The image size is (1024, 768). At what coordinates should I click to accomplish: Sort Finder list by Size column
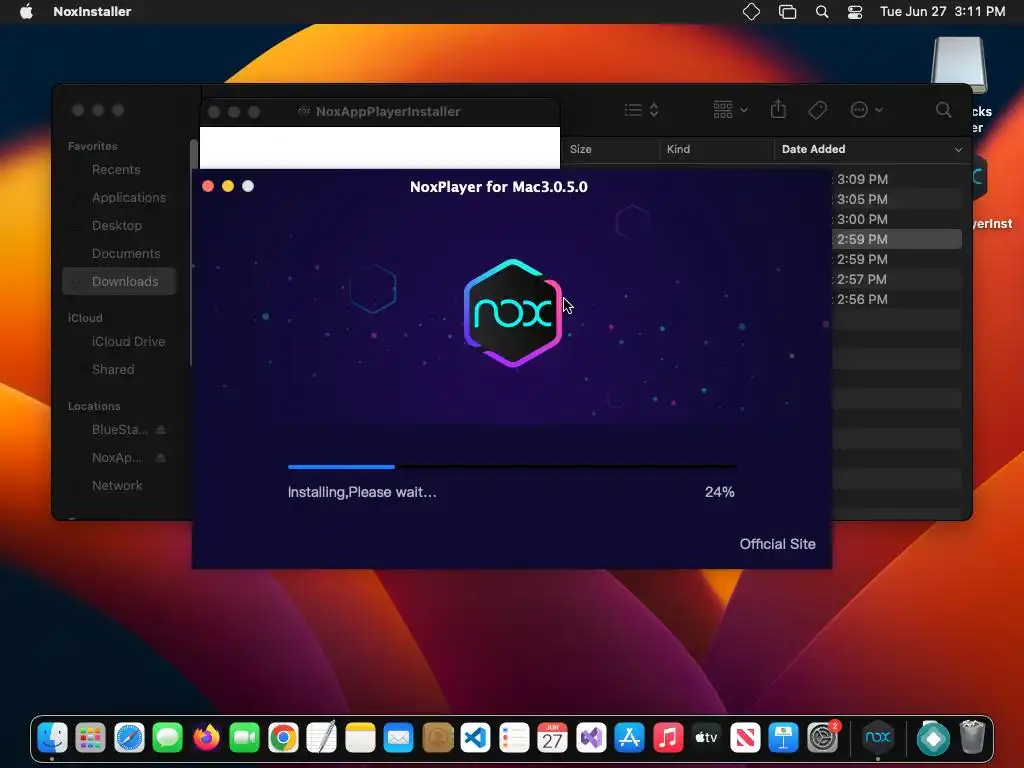[610, 150]
